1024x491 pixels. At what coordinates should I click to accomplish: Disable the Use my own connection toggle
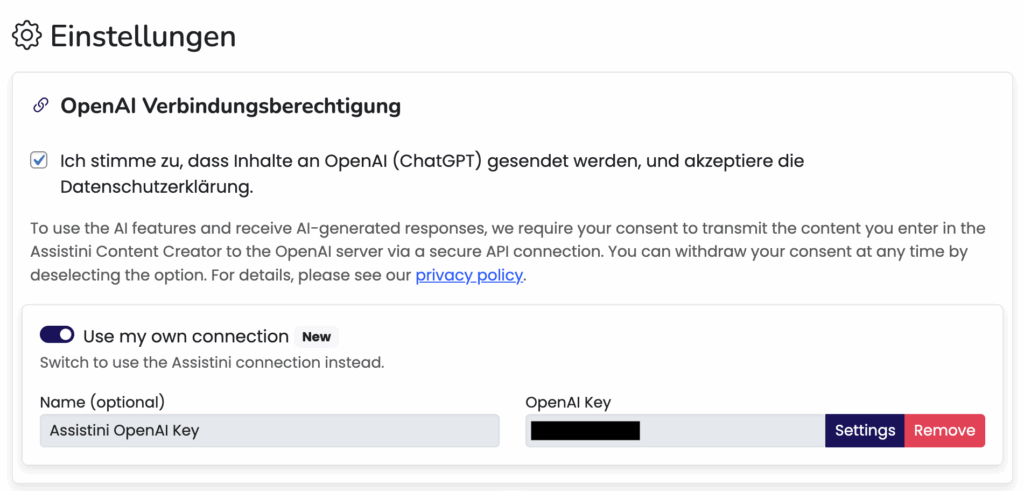57,335
